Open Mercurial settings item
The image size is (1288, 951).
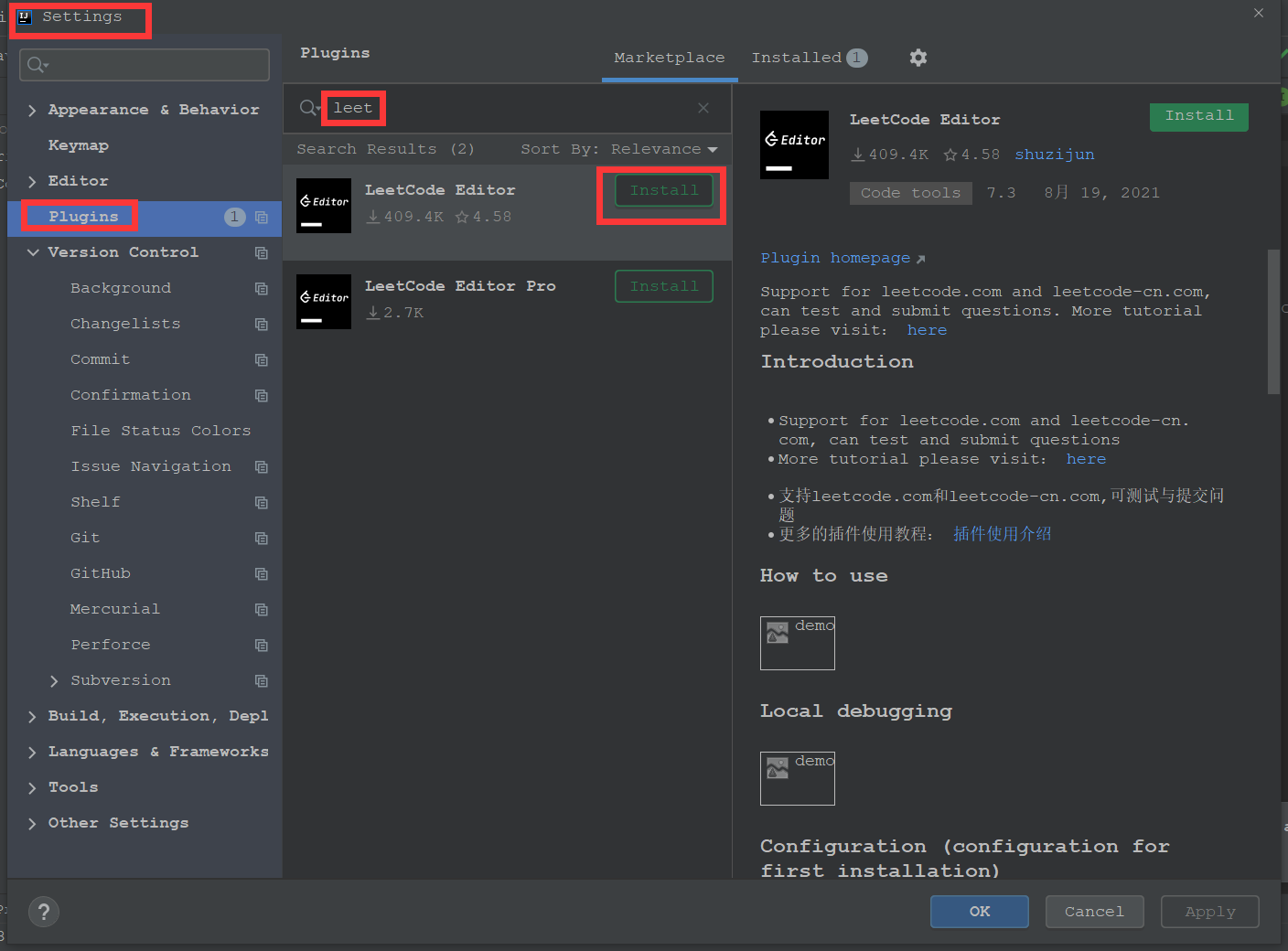[115, 609]
